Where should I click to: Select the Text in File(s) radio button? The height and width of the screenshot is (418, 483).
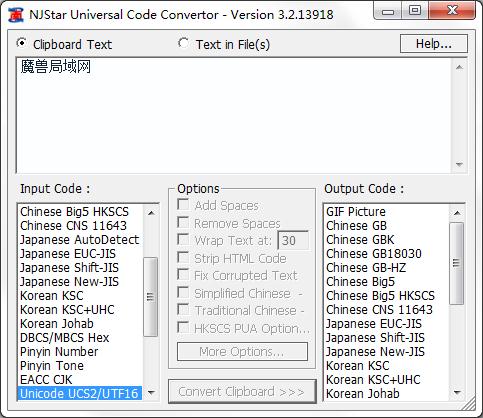click(x=183, y=43)
